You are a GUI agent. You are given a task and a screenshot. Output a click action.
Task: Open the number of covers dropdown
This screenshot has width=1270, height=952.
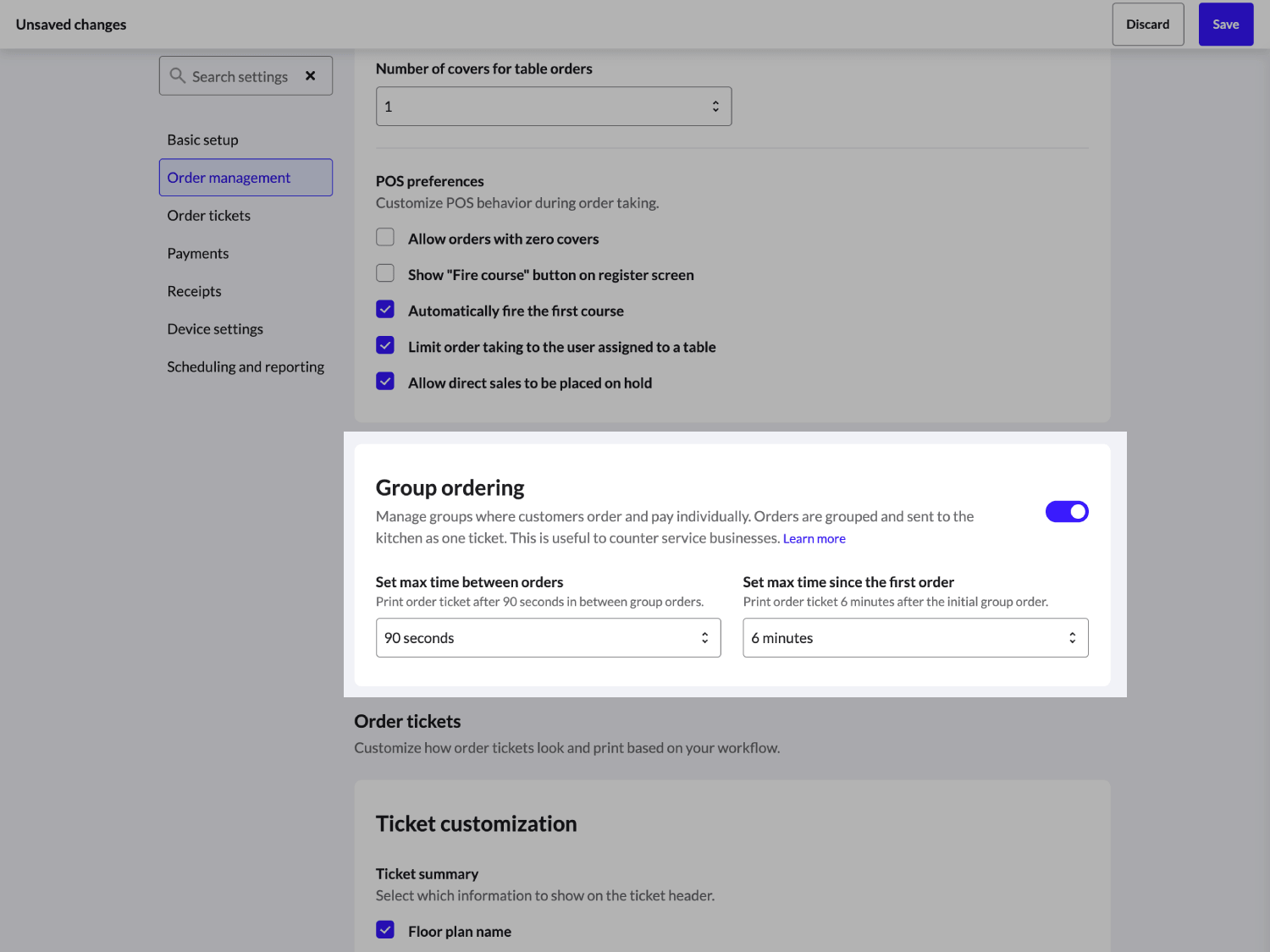(554, 107)
